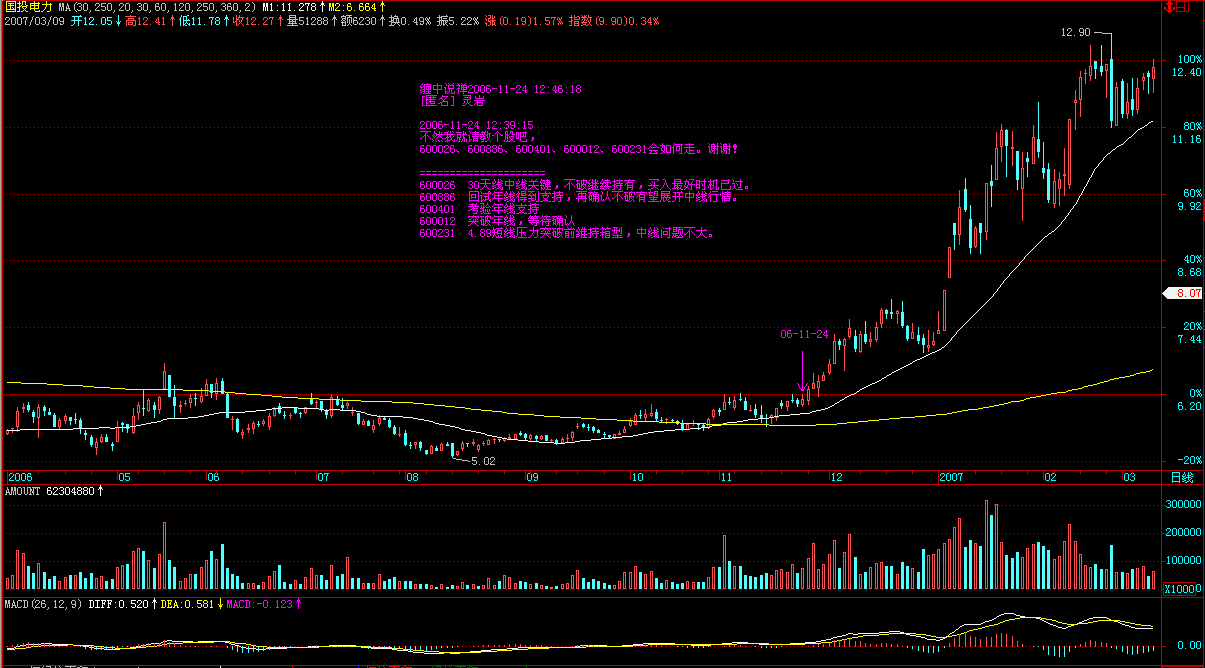Click the DIFF:0.520 value in MACD panel

117,604
